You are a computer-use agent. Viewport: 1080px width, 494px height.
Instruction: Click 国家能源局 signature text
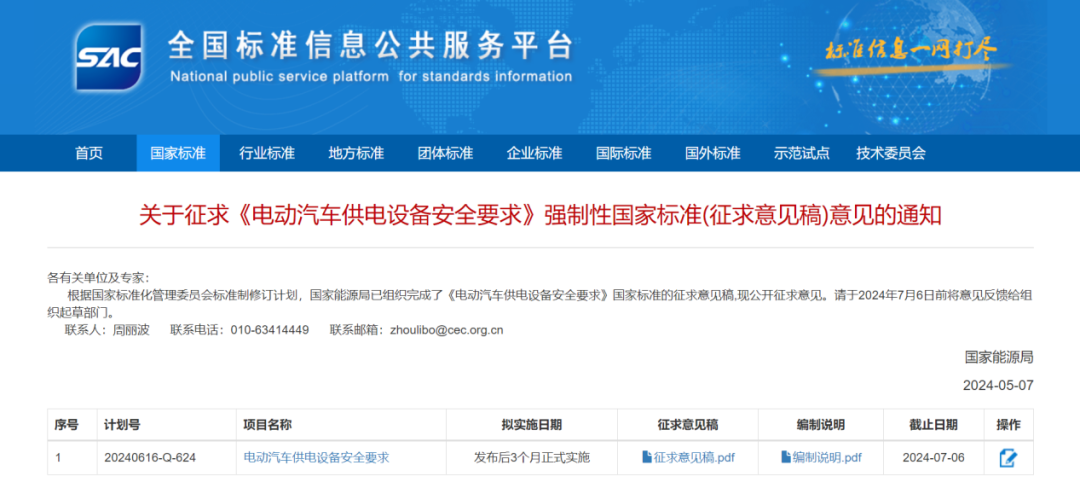coord(999,357)
